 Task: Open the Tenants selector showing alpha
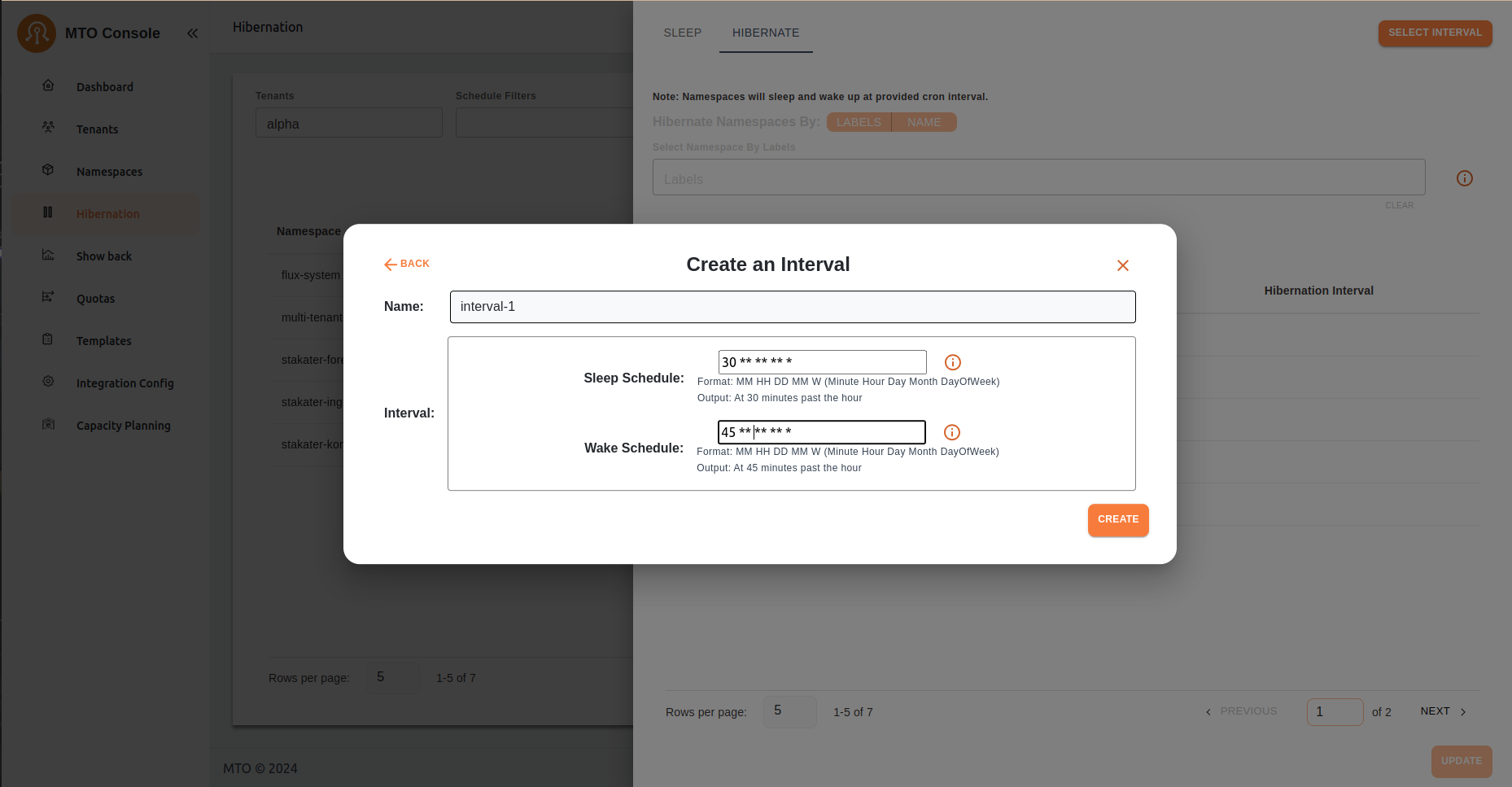tap(348, 122)
